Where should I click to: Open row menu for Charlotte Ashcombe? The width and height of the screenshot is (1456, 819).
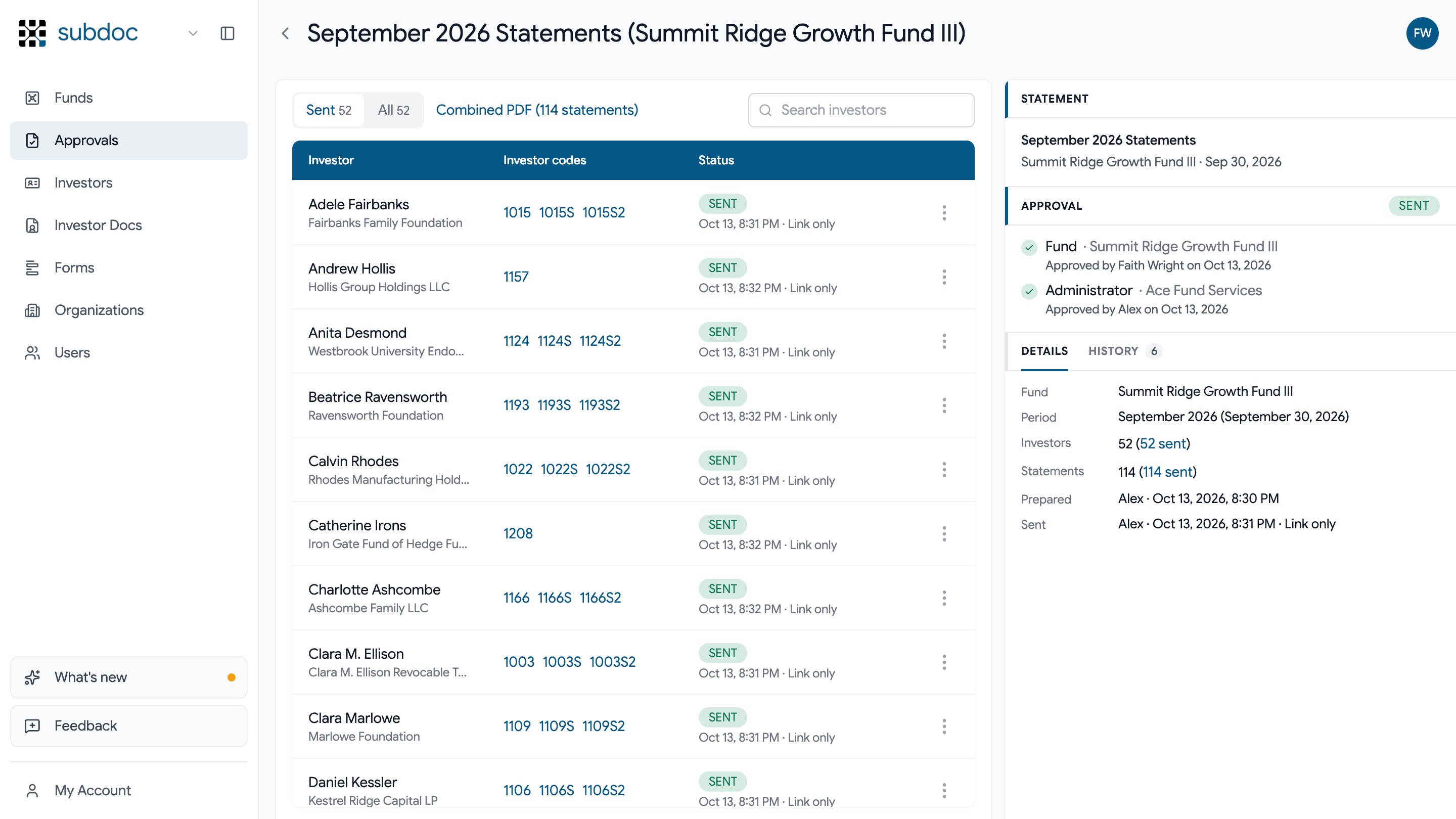pyautogui.click(x=944, y=598)
